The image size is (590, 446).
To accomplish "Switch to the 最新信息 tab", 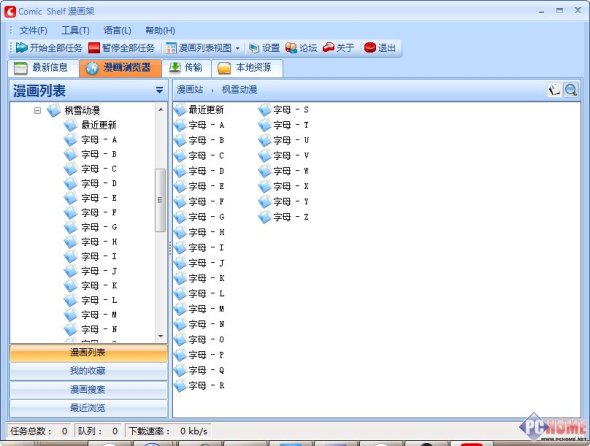I will [44, 68].
